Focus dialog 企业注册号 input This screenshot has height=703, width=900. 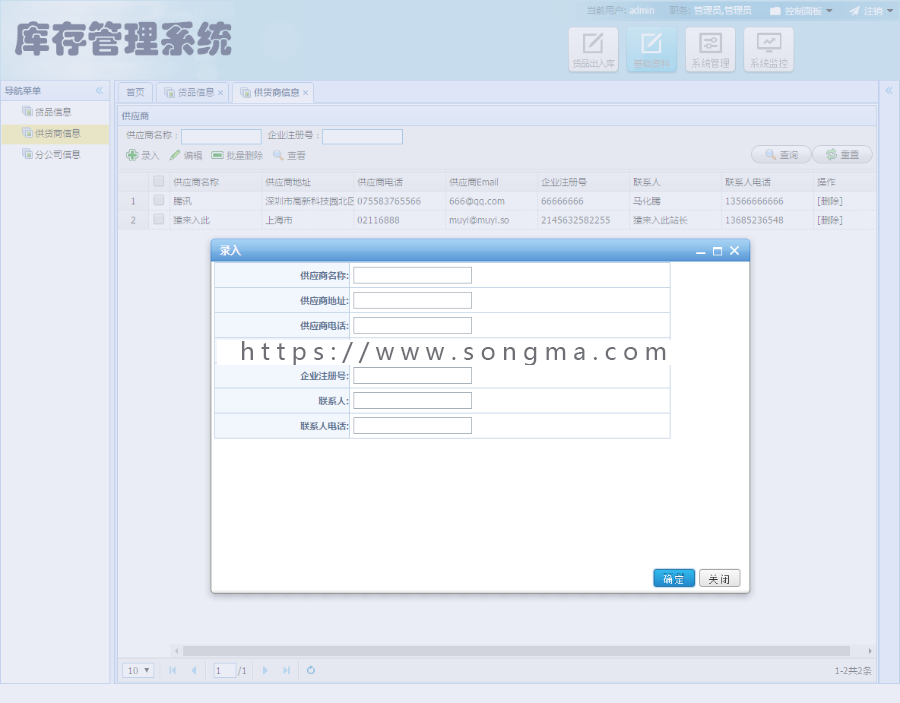click(412, 376)
